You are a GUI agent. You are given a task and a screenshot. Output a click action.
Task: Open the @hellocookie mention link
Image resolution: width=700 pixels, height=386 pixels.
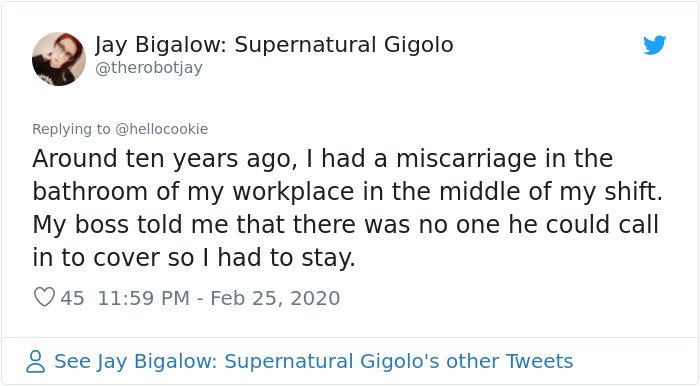pyautogui.click(x=162, y=129)
